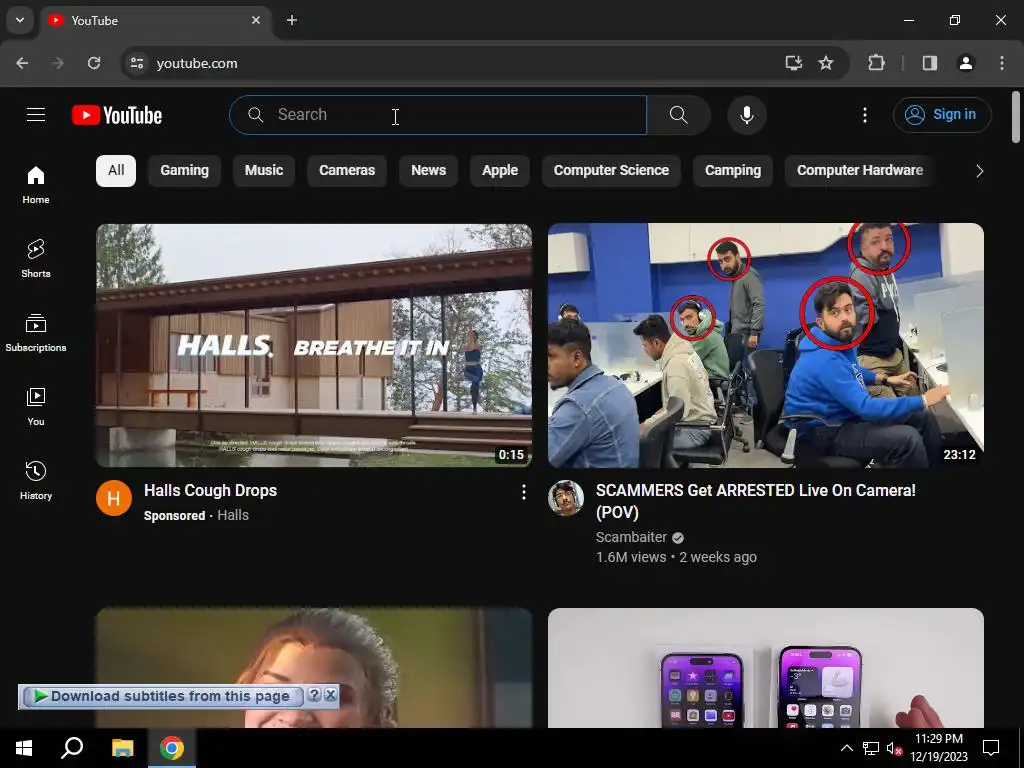The height and width of the screenshot is (768, 1024).
Task: Click the Halls channel avatar
Action: [x=114, y=498]
